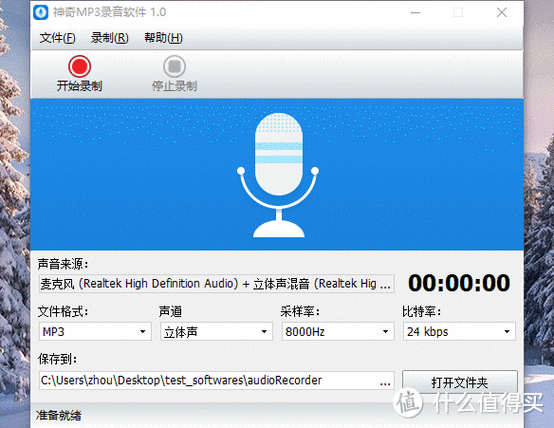Screen dimensions: 554x428
Task: Click the 声音来源: label
Action: (x=63, y=264)
